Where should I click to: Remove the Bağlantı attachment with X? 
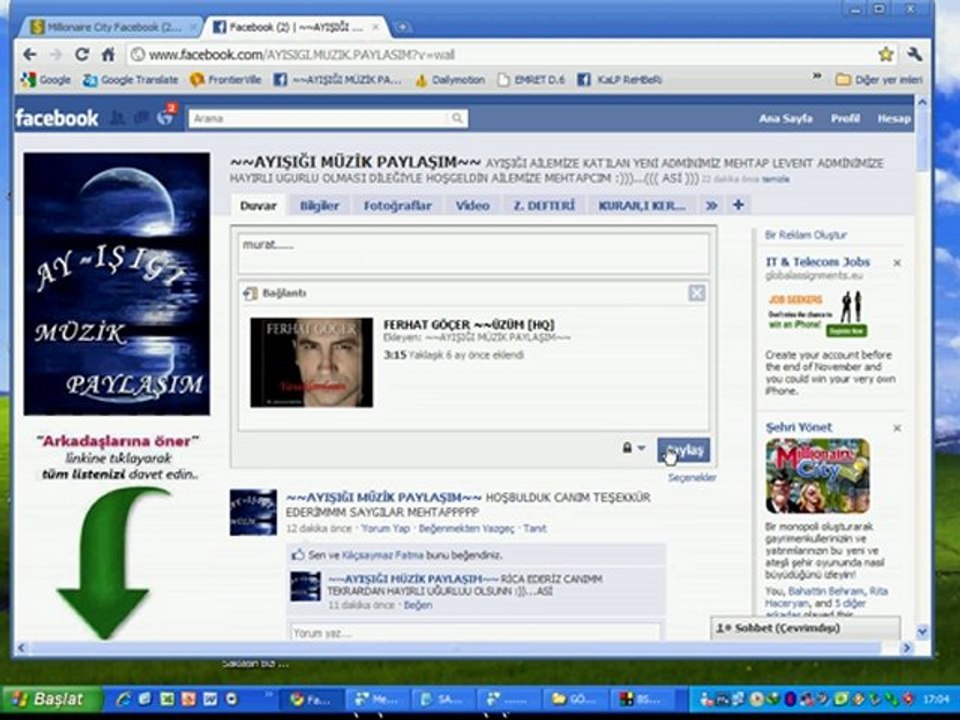pyautogui.click(x=696, y=293)
